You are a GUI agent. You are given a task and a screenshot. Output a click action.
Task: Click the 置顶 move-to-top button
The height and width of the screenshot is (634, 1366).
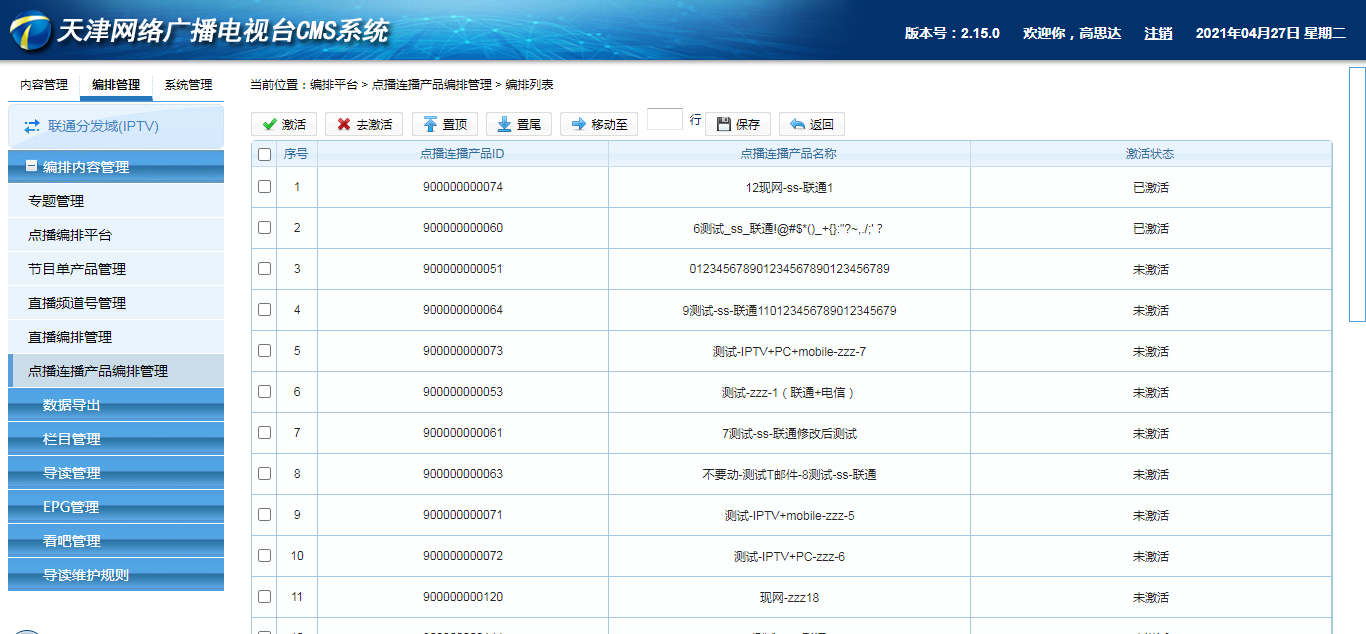click(x=445, y=124)
